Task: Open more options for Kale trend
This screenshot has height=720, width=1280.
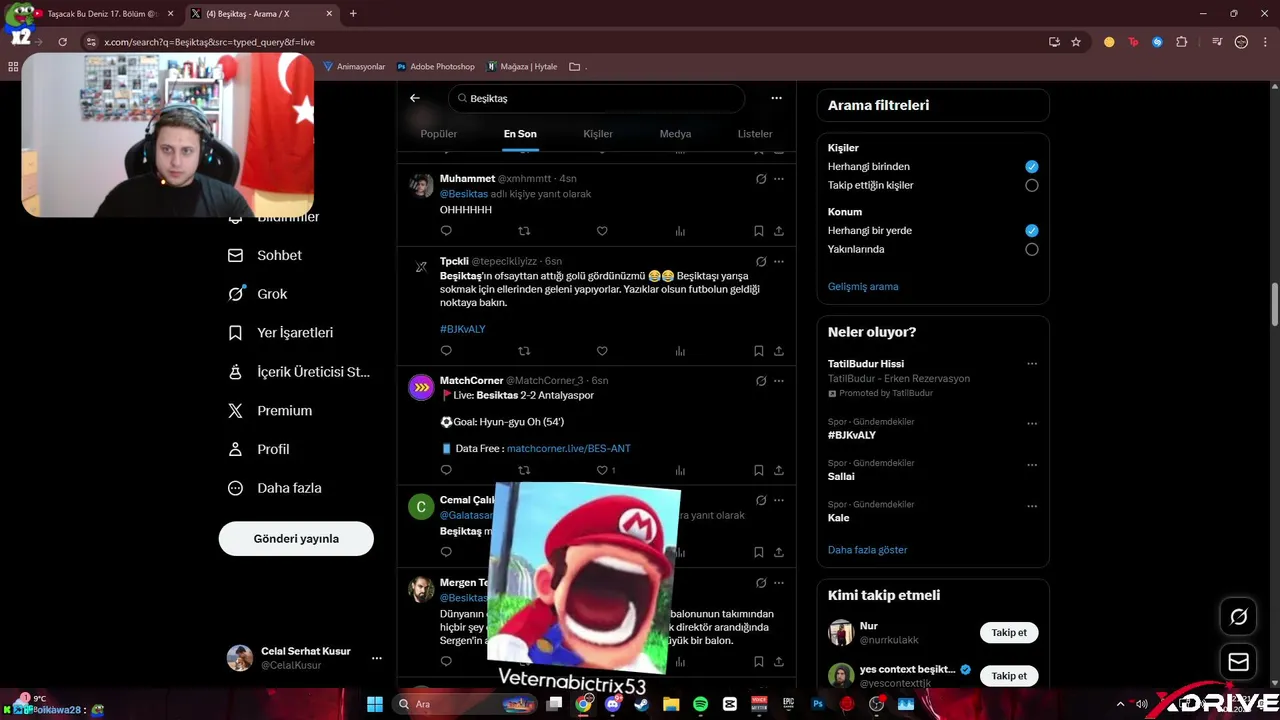Action: (1032, 507)
